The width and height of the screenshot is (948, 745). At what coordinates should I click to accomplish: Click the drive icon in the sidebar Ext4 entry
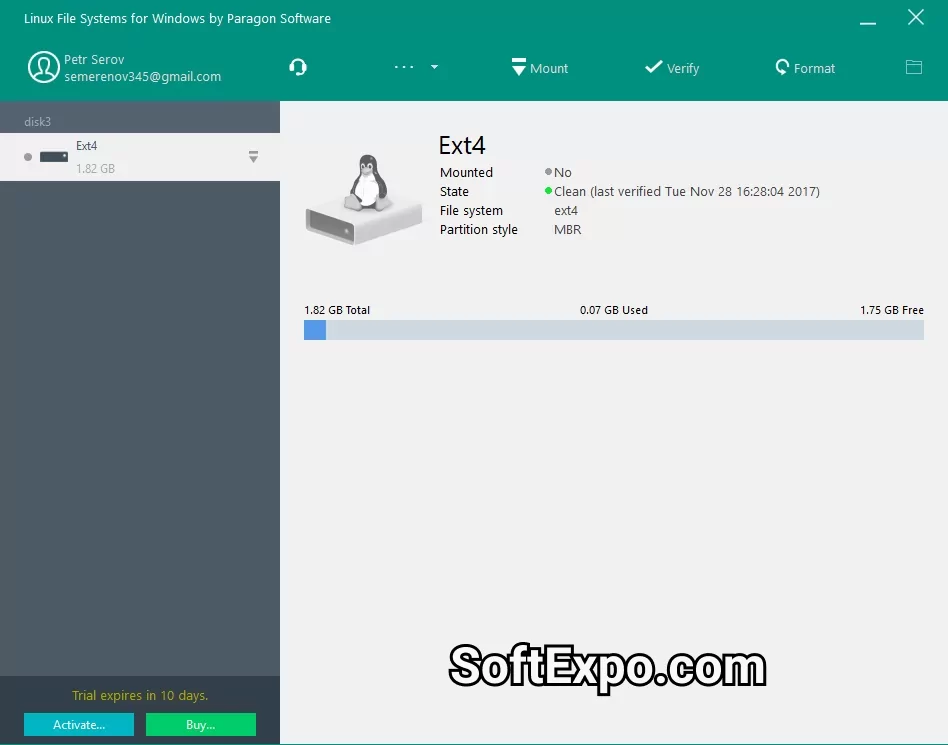coord(54,157)
